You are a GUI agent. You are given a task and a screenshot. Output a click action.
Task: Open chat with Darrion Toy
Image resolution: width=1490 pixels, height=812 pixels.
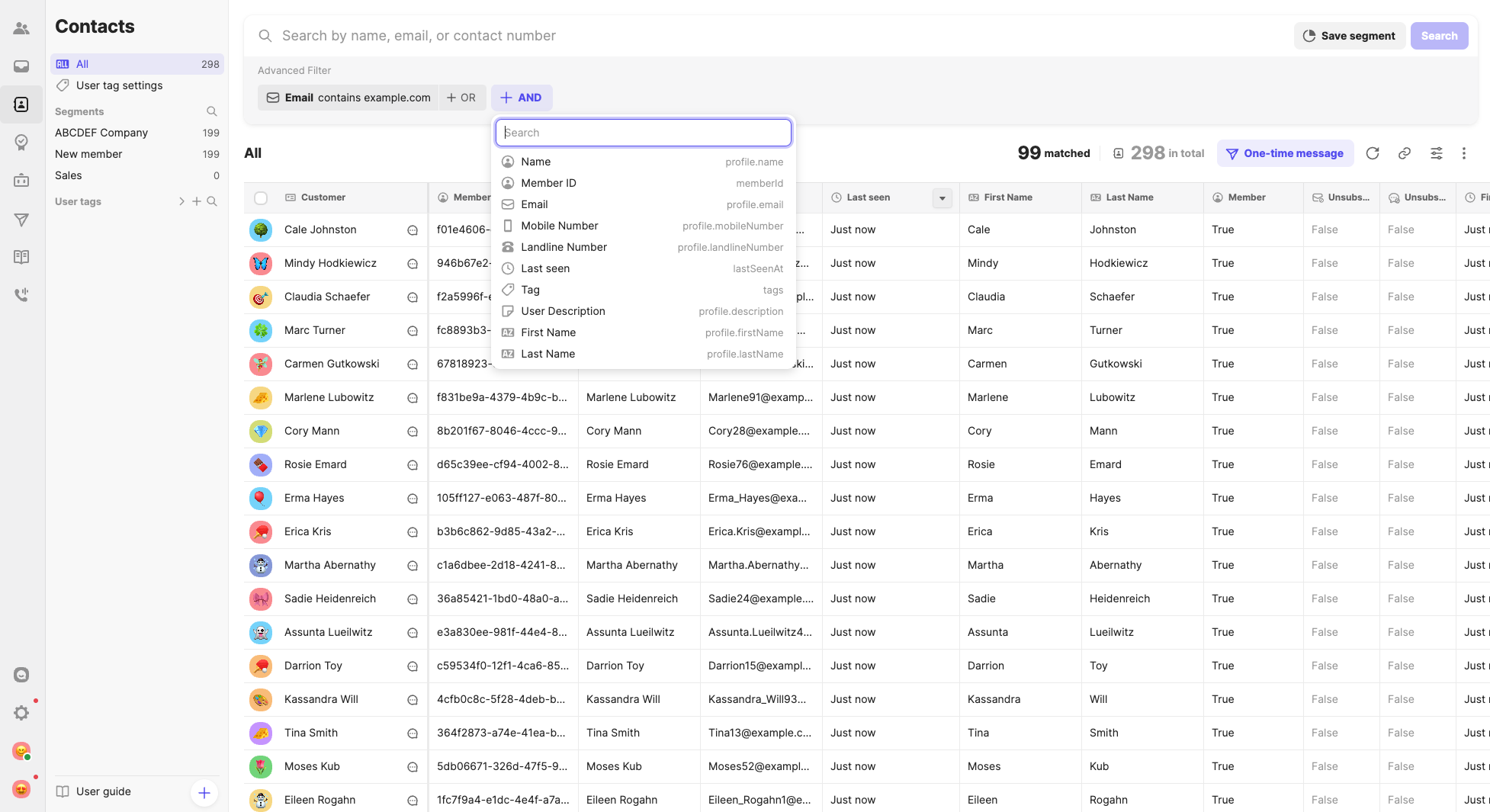pyautogui.click(x=413, y=666)
